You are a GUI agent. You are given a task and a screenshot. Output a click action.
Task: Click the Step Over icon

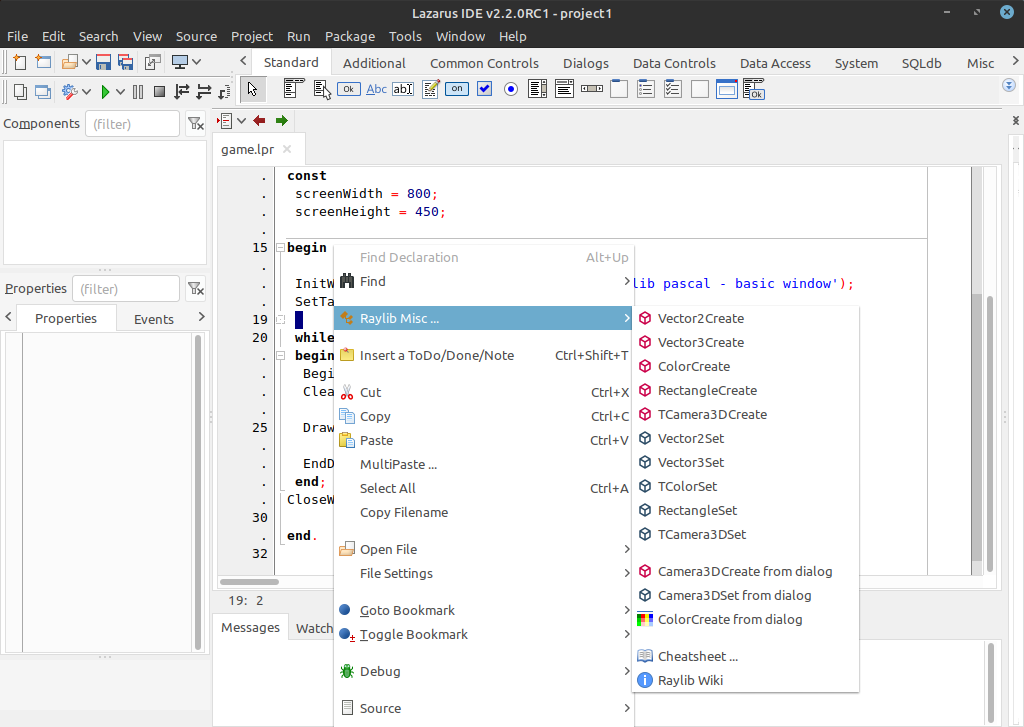[x=204, y=91]
